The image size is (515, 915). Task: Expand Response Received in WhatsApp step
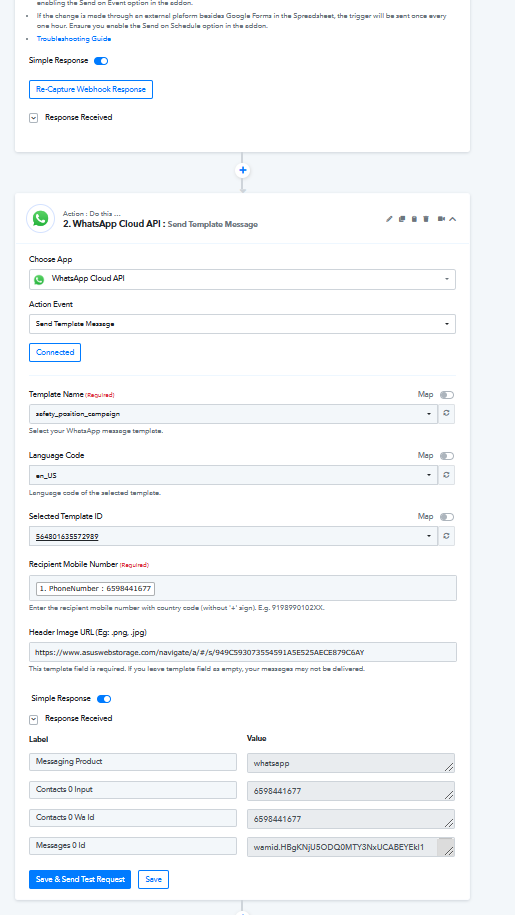point(34,719)
